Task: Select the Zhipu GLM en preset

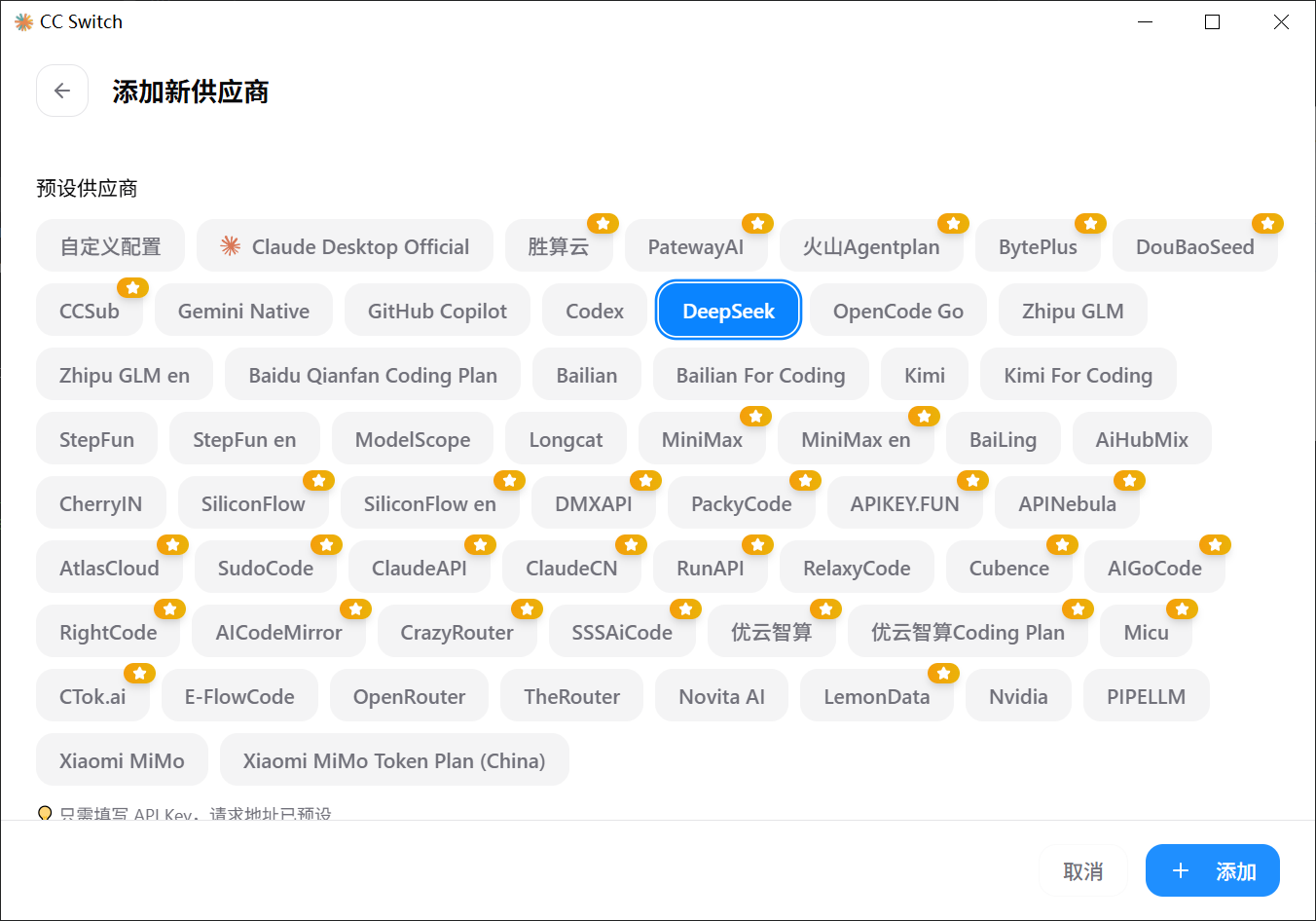Action: [125, 375]
